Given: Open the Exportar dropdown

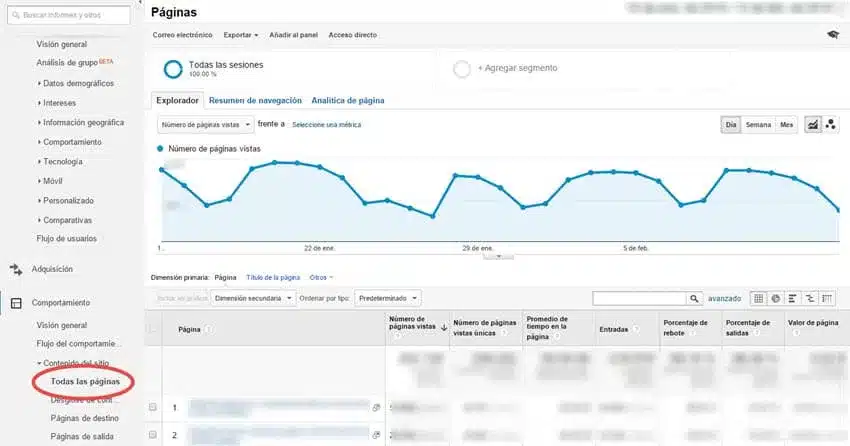Looking at the screenshot, I should tap(241, 35).
